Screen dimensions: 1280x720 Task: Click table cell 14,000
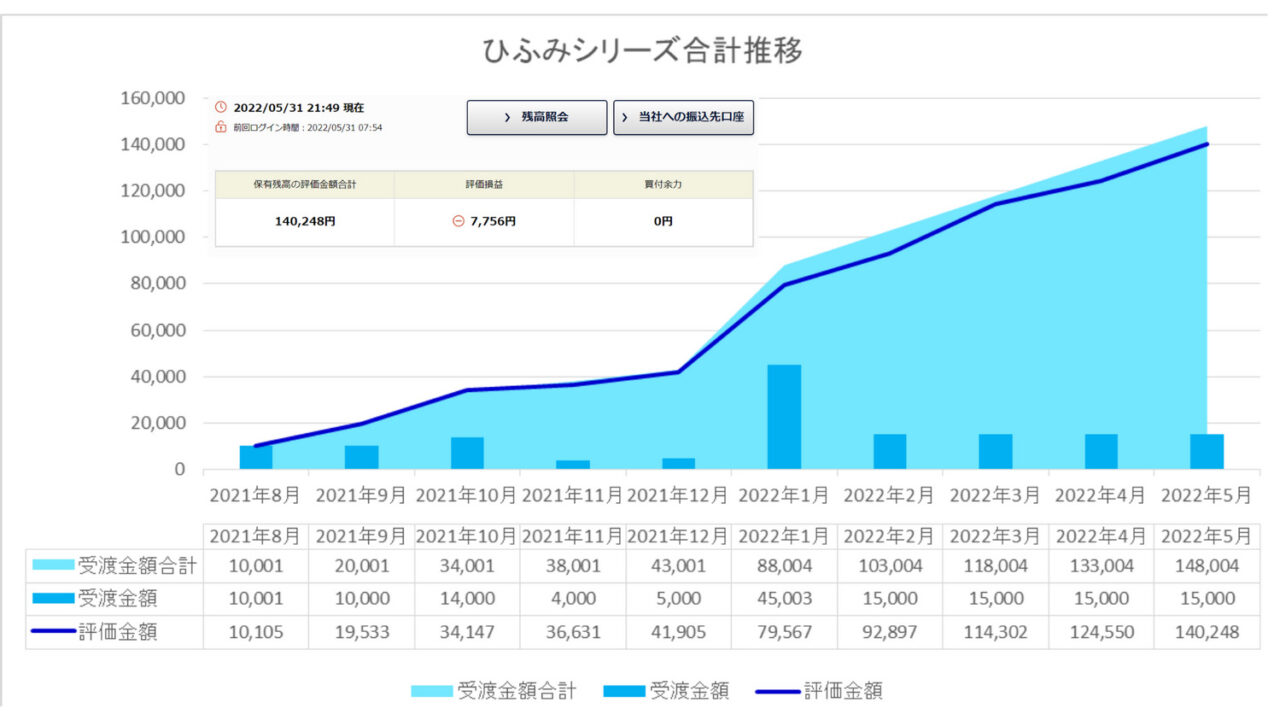(467, 599)
